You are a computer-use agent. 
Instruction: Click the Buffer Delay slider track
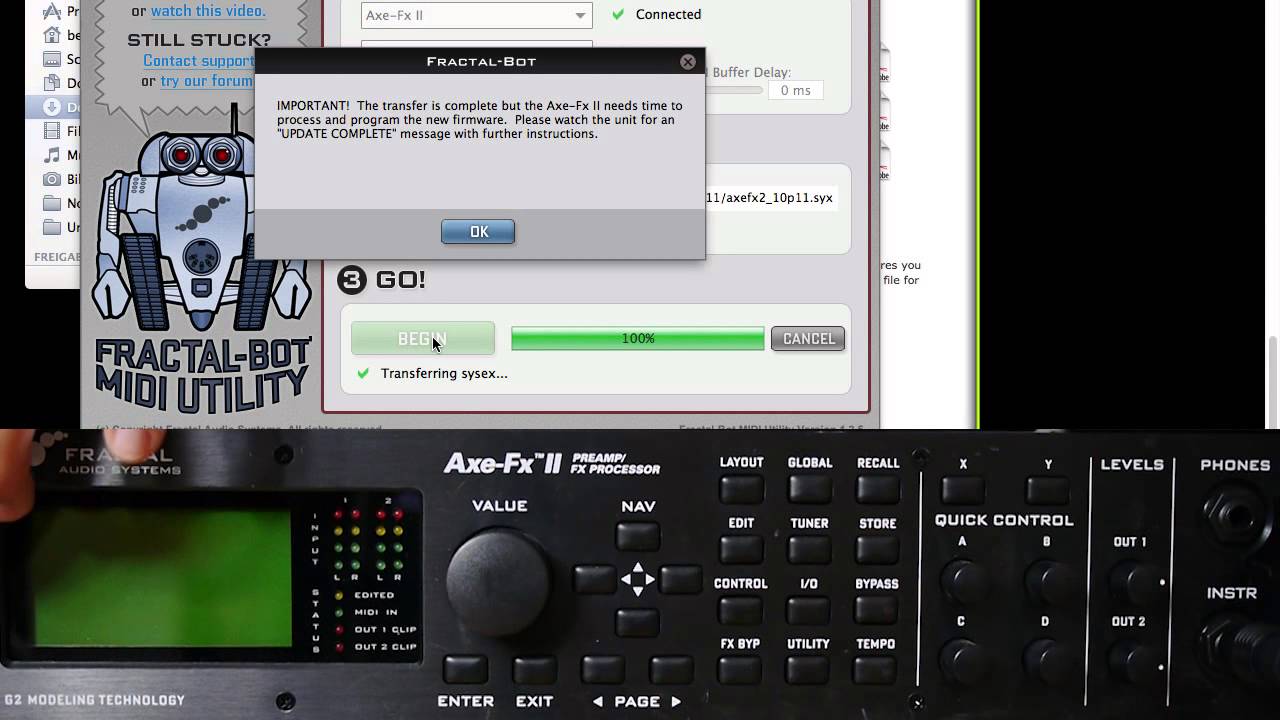click(732, 90)
